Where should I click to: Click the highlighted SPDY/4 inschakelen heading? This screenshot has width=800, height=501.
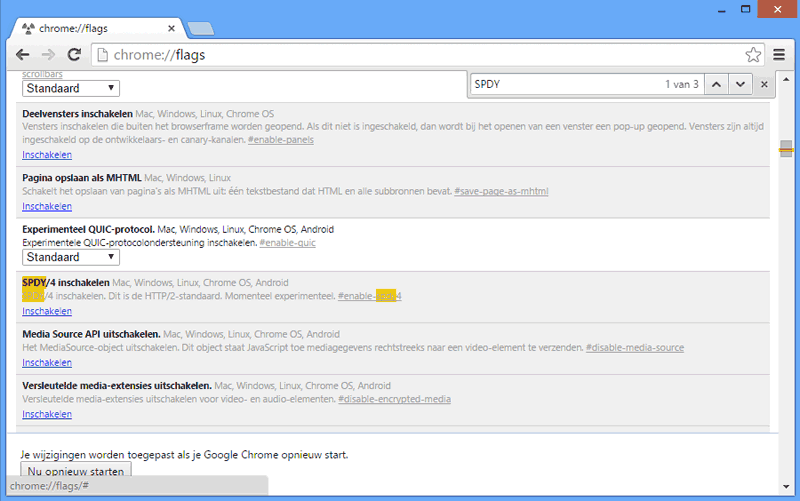66,283
